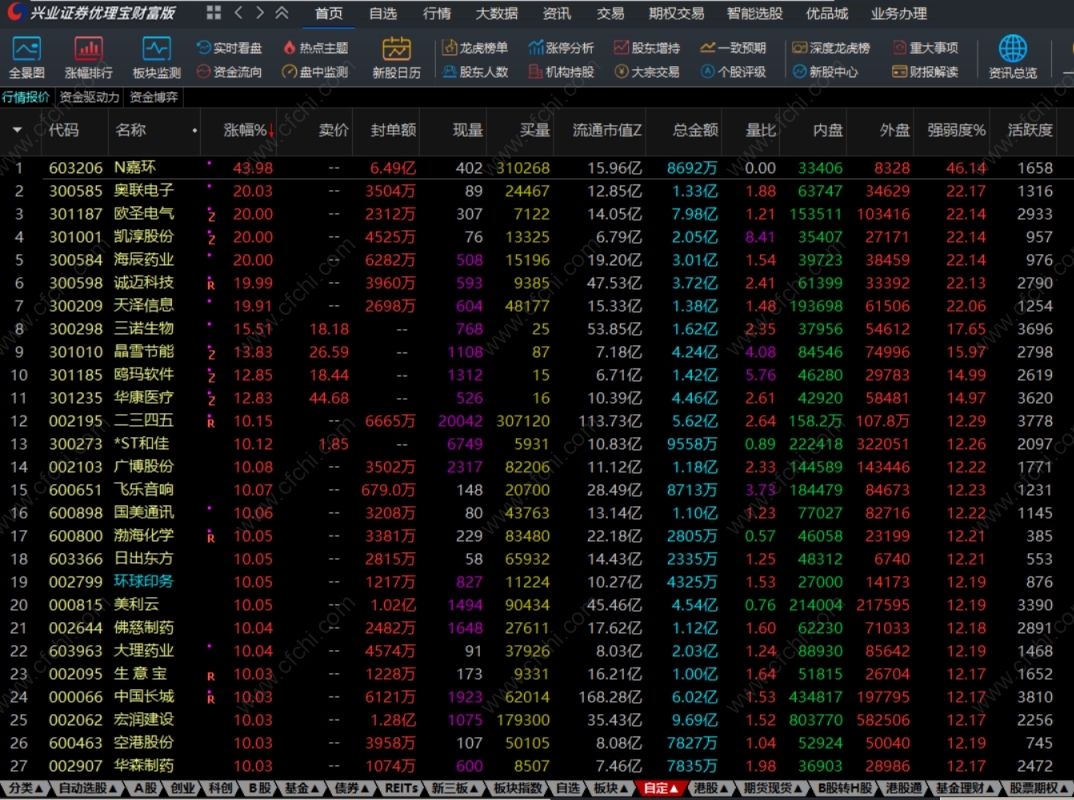This screenshot has height=800, width=1074.
Task: Open the 全景图 panorama view icon
Action: pyautogui.click(x=27, y=58)
